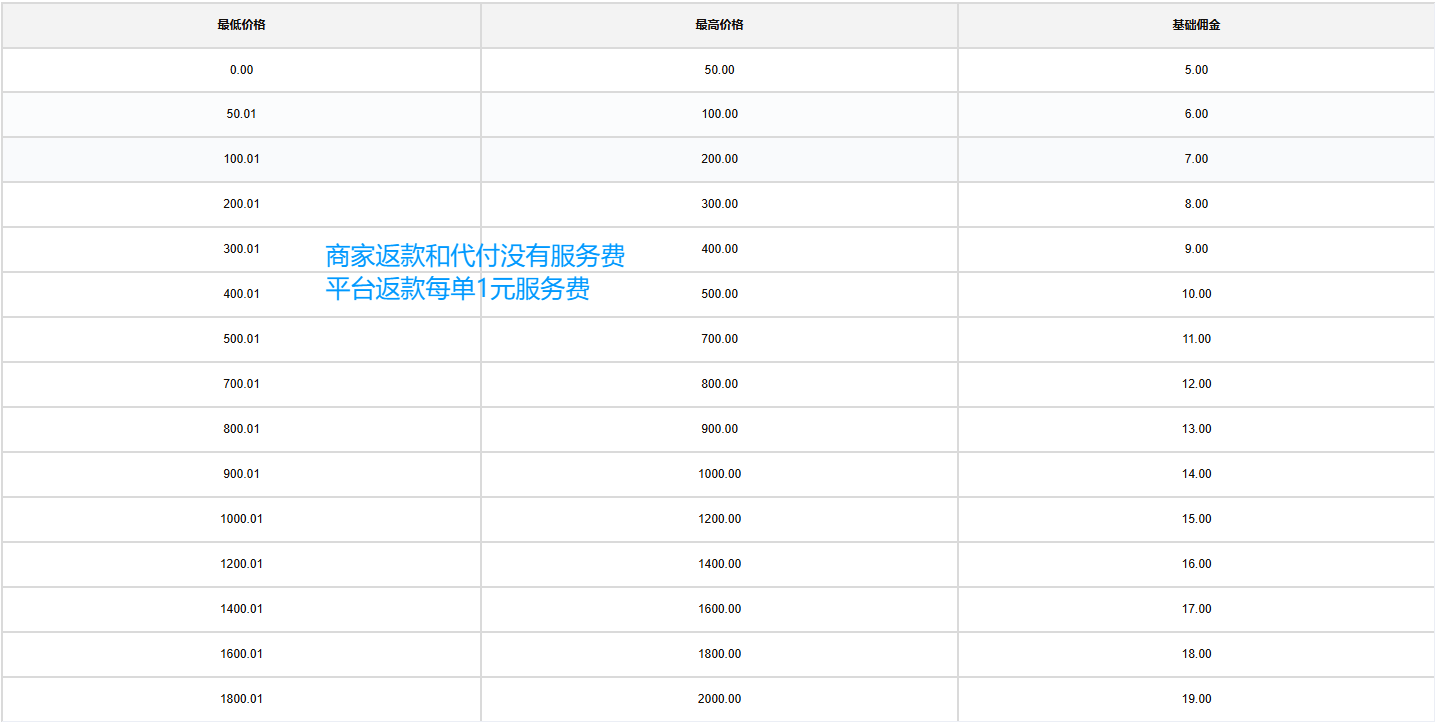Select the 1200.00 maximum price cell
This screenshot has height=722, width=1435.
pos(719,519)
